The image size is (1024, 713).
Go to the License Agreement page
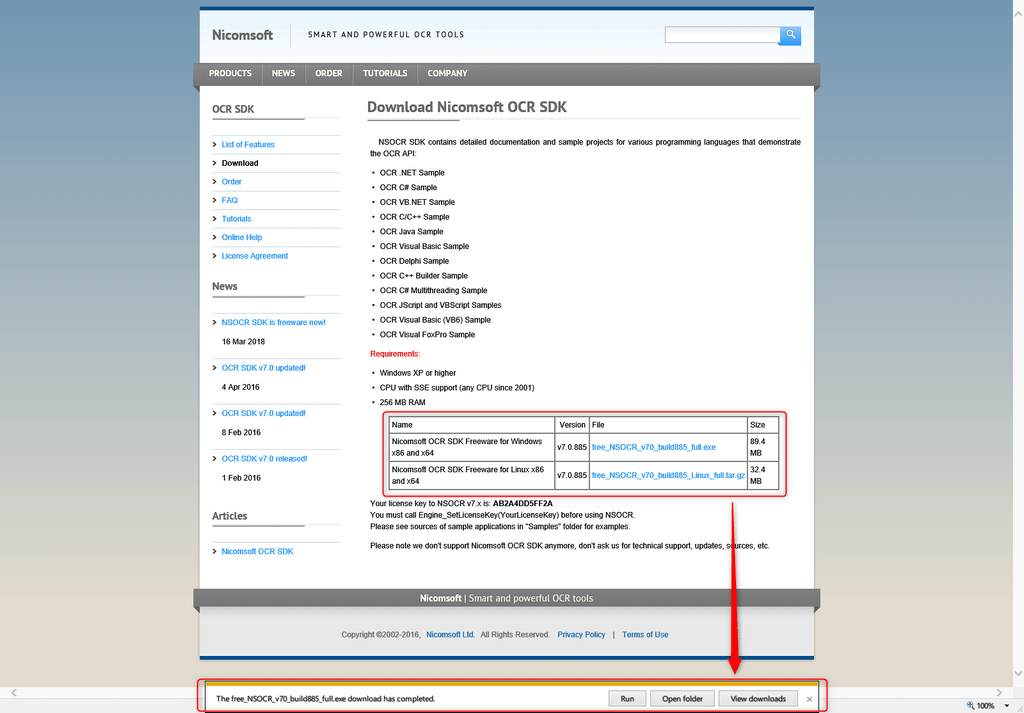point(254,256)
